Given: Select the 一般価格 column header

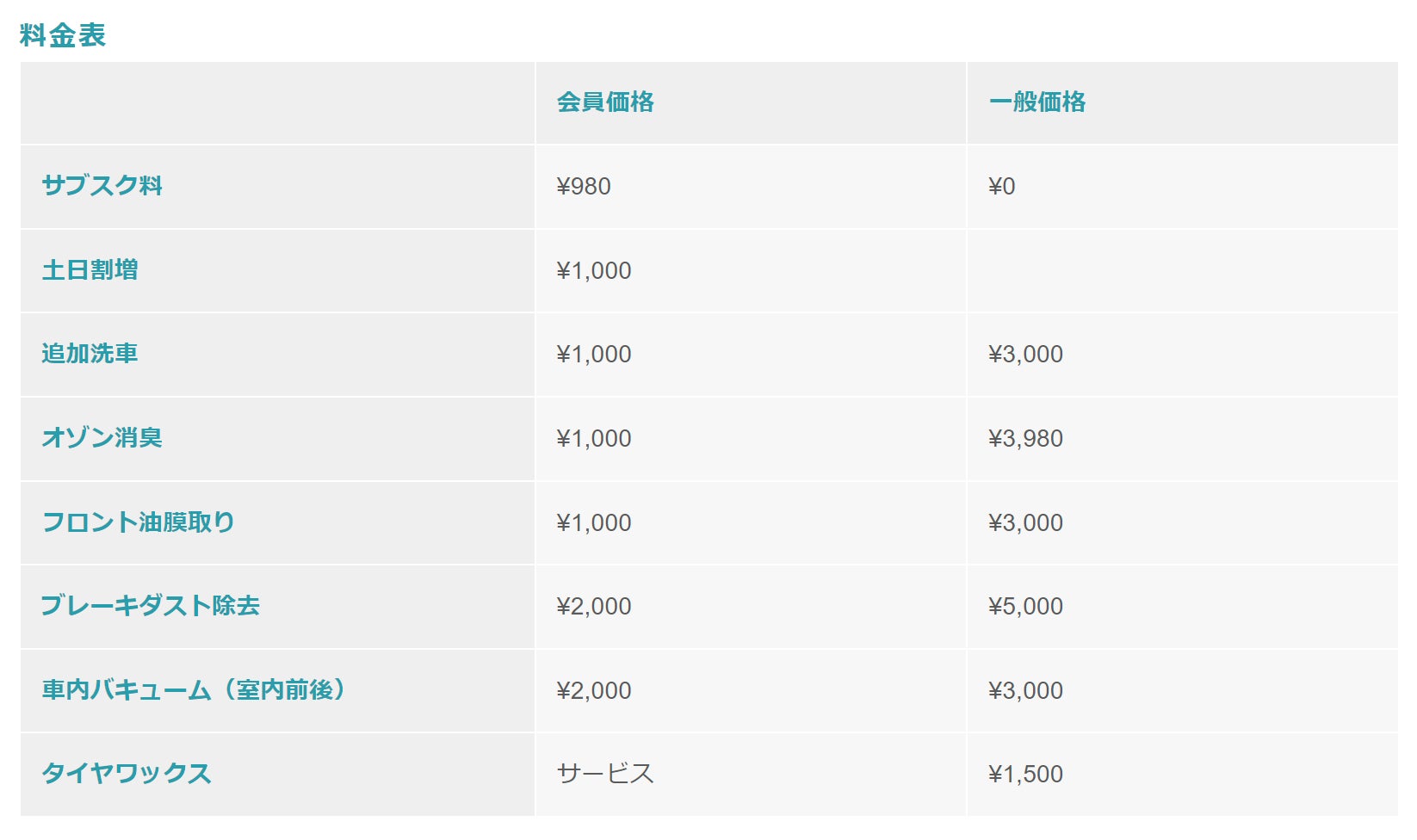Looking at the screenshot, I should coord(1036,102).
